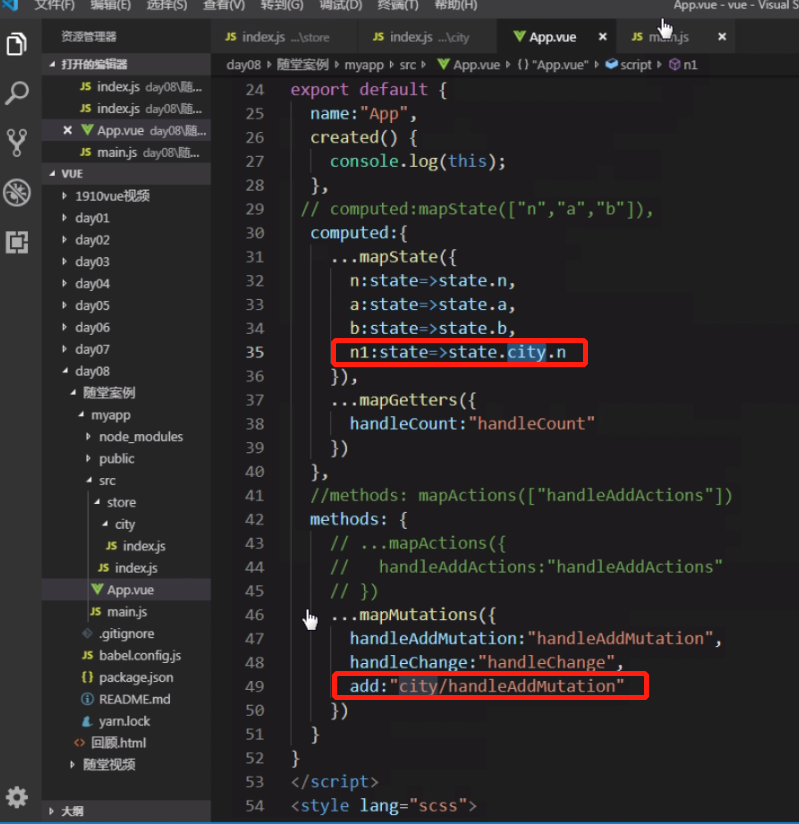Select src in the breadcrumb

point(407,65)
